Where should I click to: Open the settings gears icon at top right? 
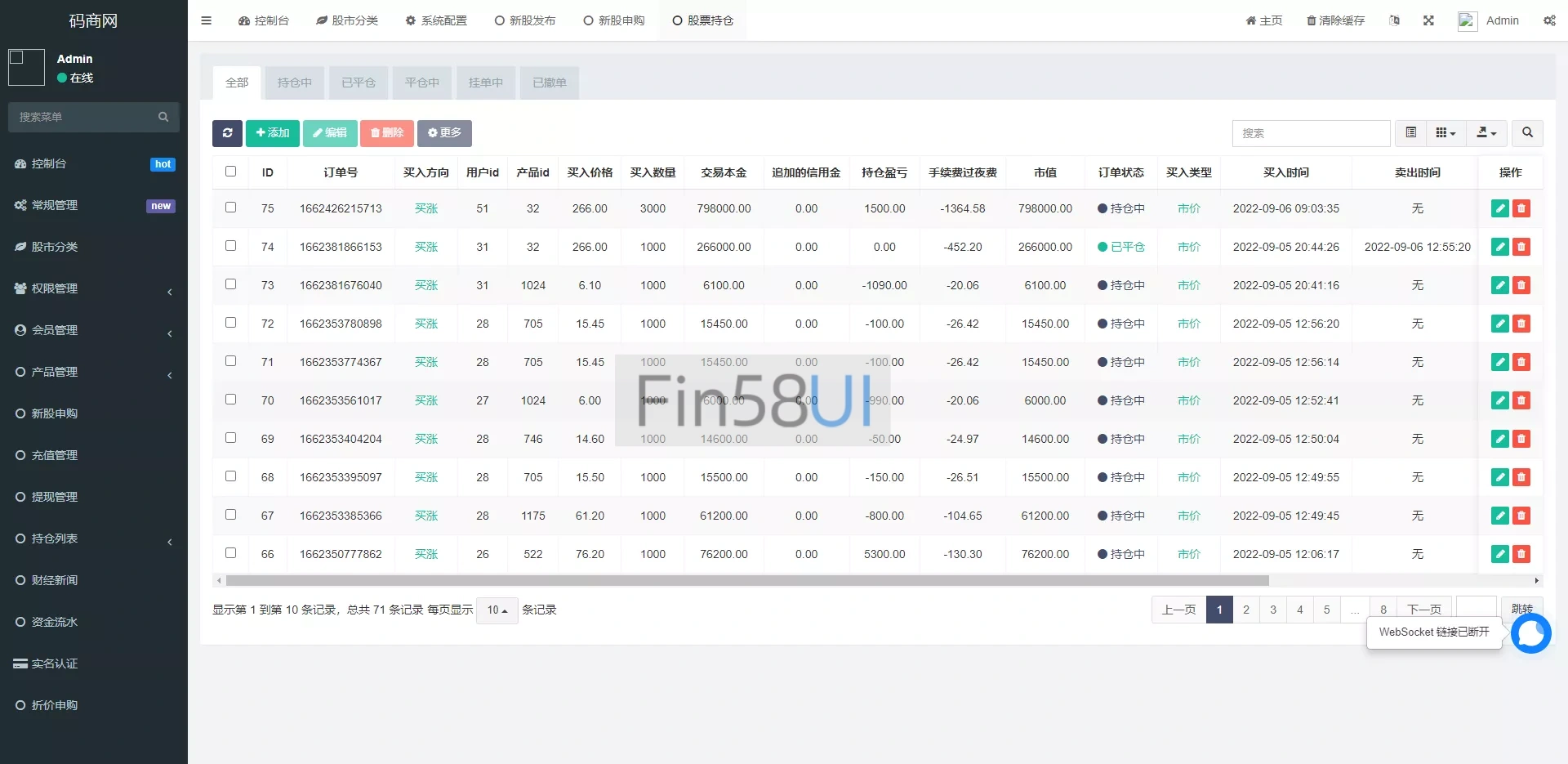point(1549,20)
